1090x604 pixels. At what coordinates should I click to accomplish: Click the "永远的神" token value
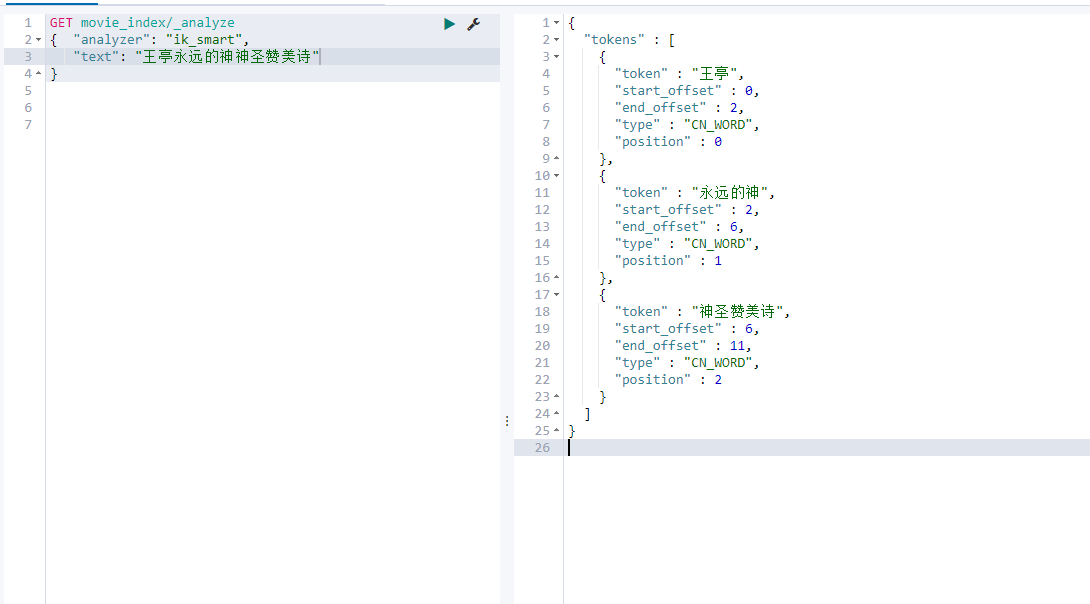click(x=729, y=193)
